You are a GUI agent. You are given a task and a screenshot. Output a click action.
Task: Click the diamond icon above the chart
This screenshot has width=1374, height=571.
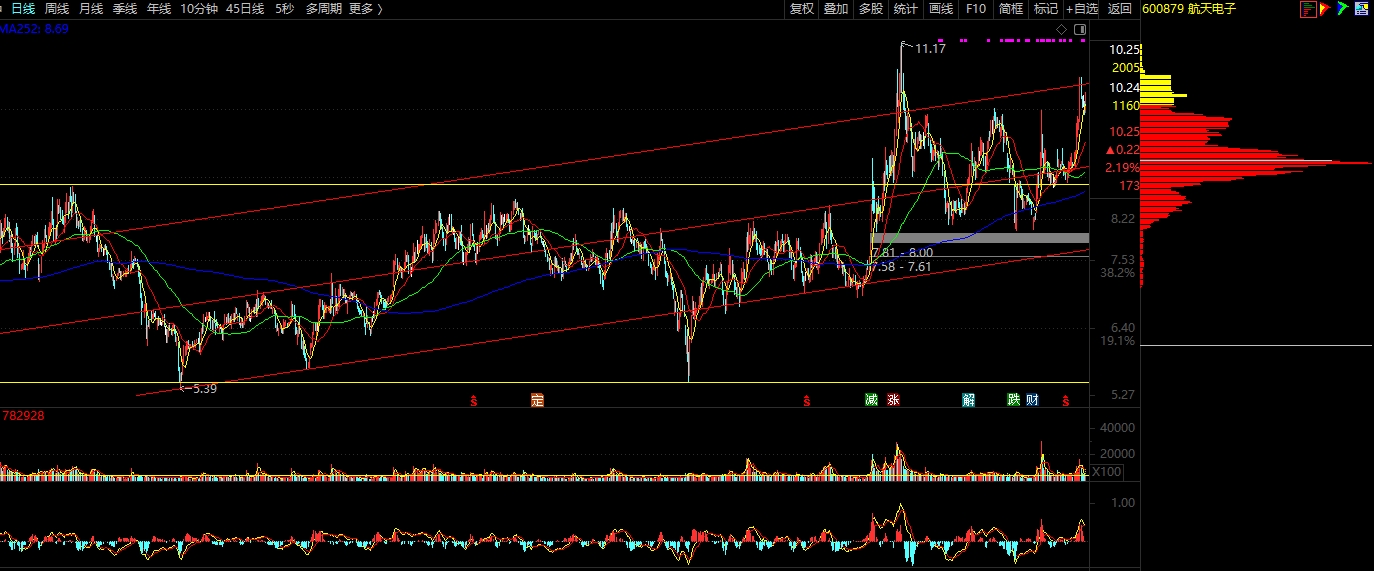(1061, 29)
